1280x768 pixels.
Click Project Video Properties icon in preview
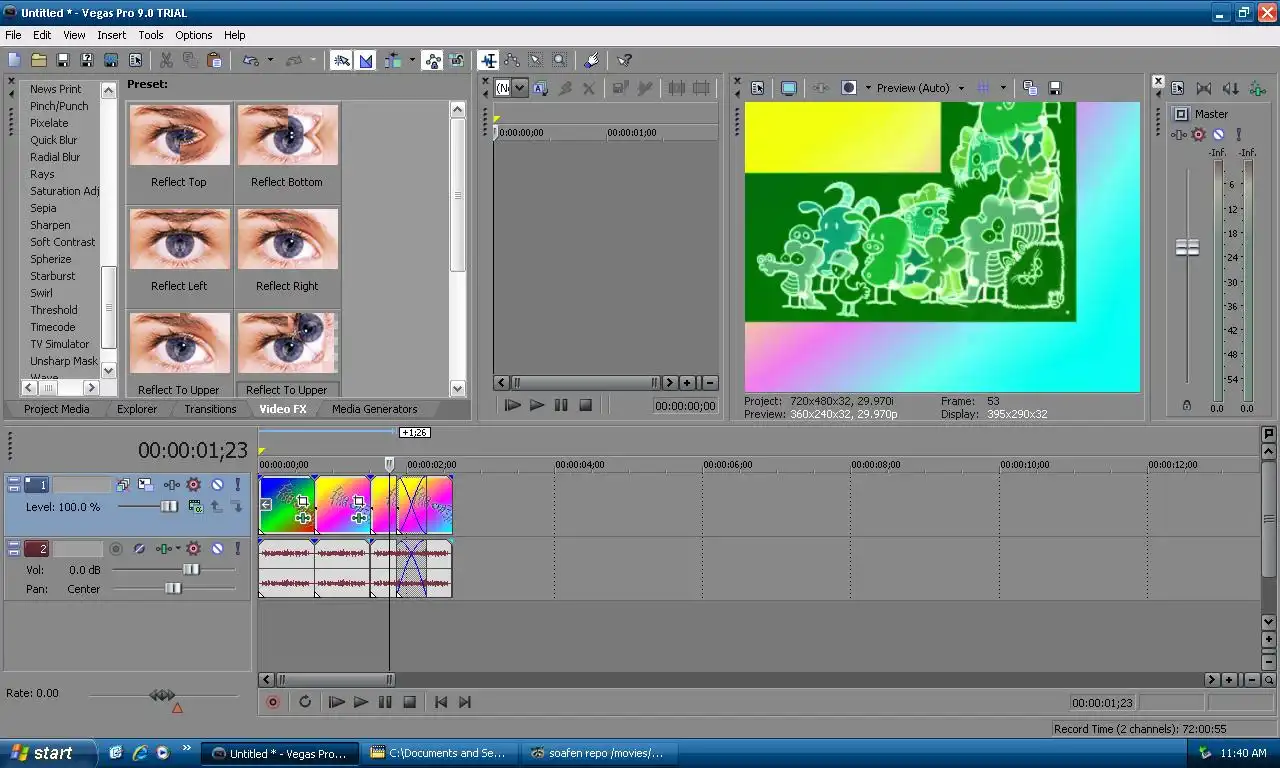757,88
